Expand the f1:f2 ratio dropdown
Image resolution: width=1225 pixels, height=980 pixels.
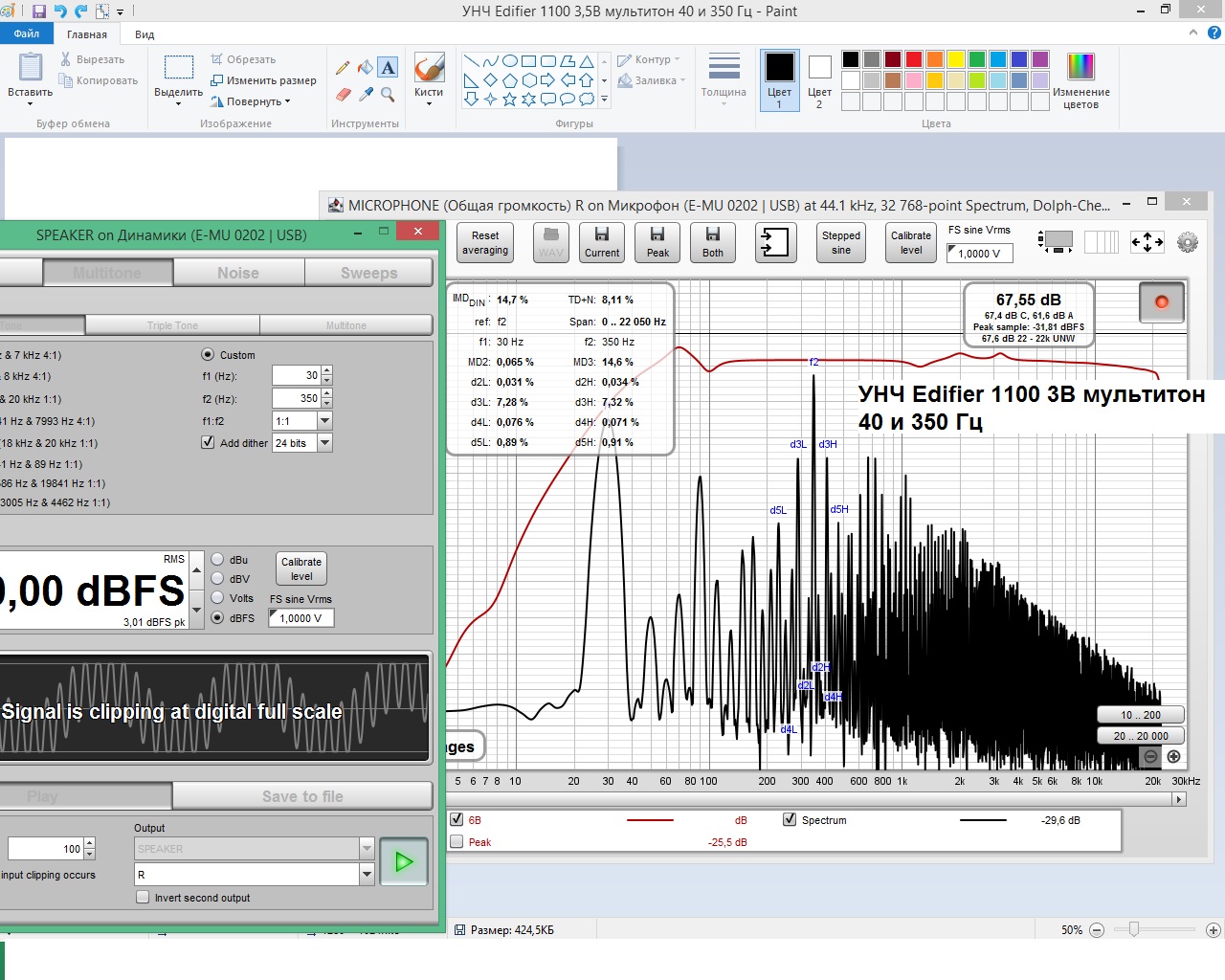[x=324, y=421]
